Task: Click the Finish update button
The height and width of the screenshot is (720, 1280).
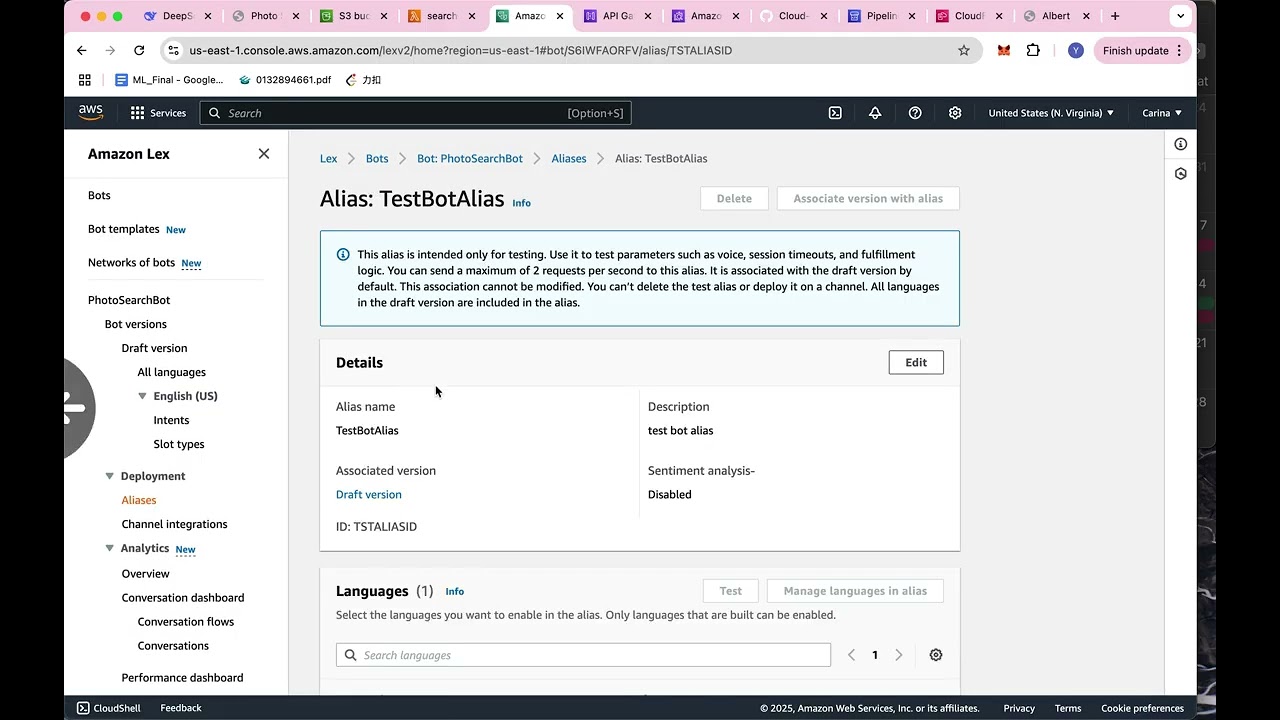Action: click(x=1142, y=50)
